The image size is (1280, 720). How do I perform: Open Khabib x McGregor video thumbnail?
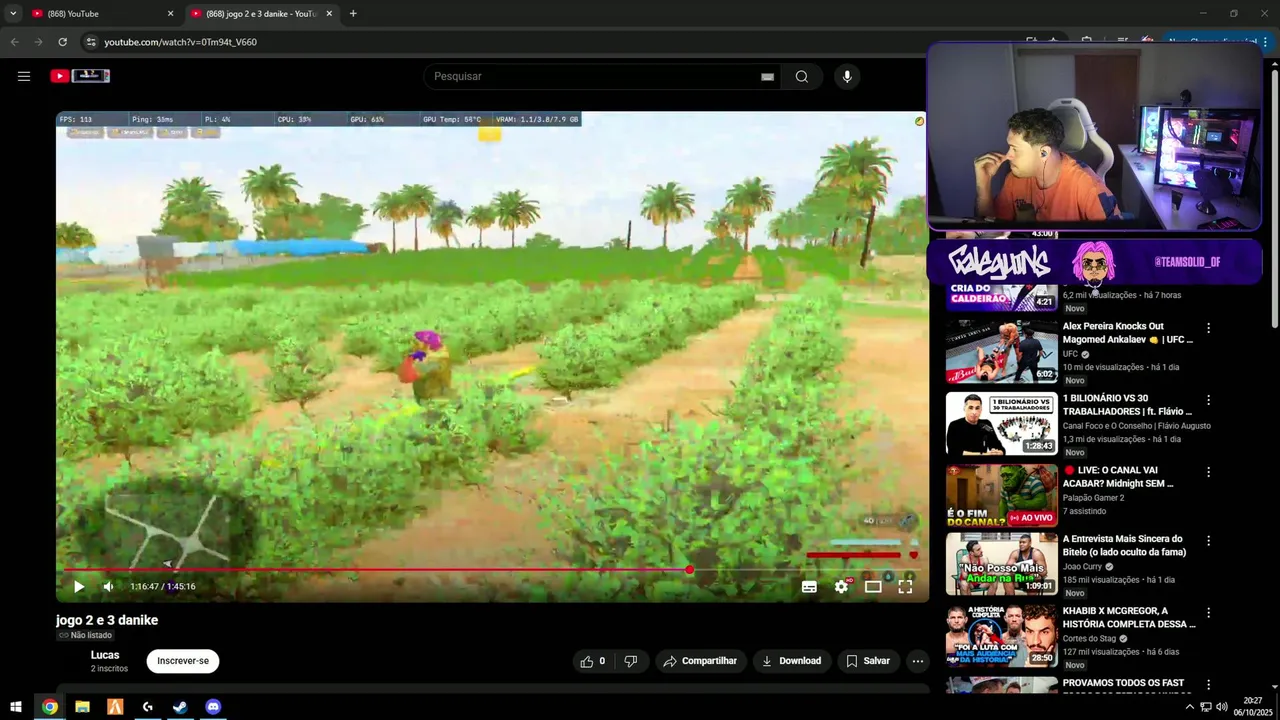coord(1001,636)
